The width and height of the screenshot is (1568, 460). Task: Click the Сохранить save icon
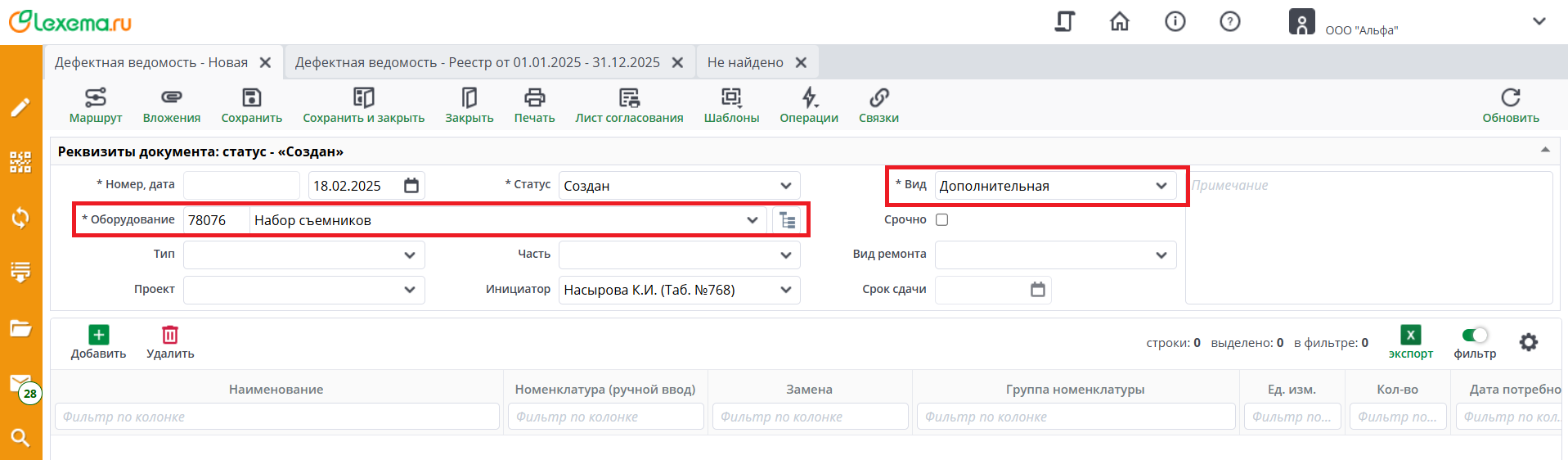pyautogui.click(x=252, y=98)
